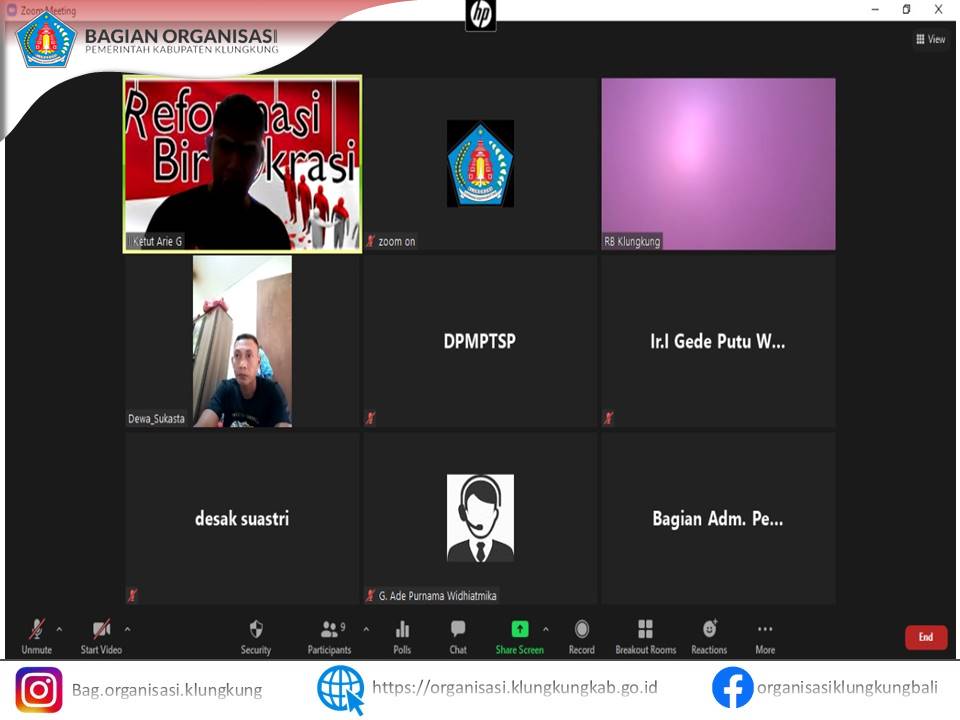The image size is (960, 720).
Task: Click the red End meeting button
Action: tap(926, 637)
